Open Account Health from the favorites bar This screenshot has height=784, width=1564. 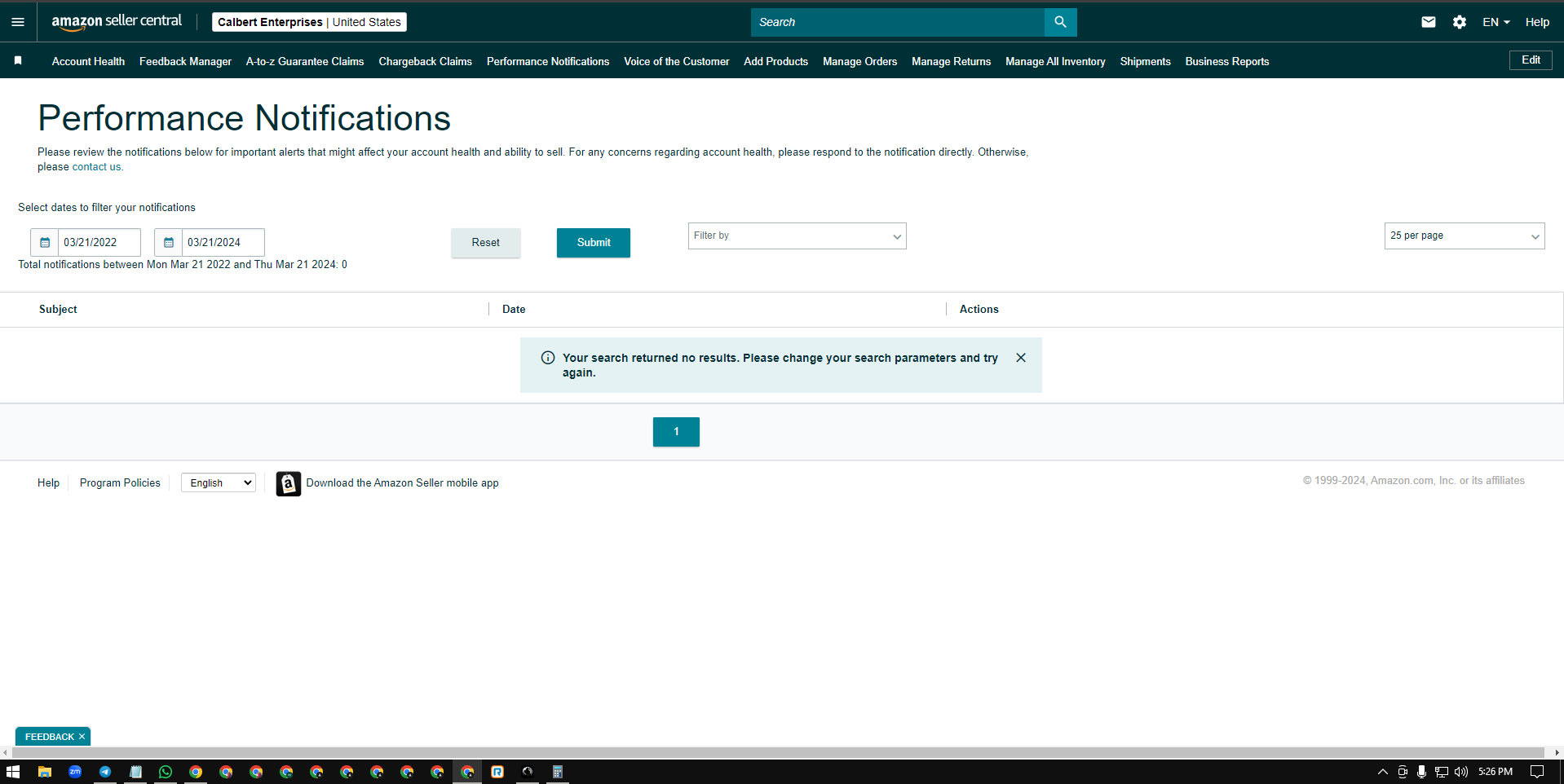click(88, 61)
